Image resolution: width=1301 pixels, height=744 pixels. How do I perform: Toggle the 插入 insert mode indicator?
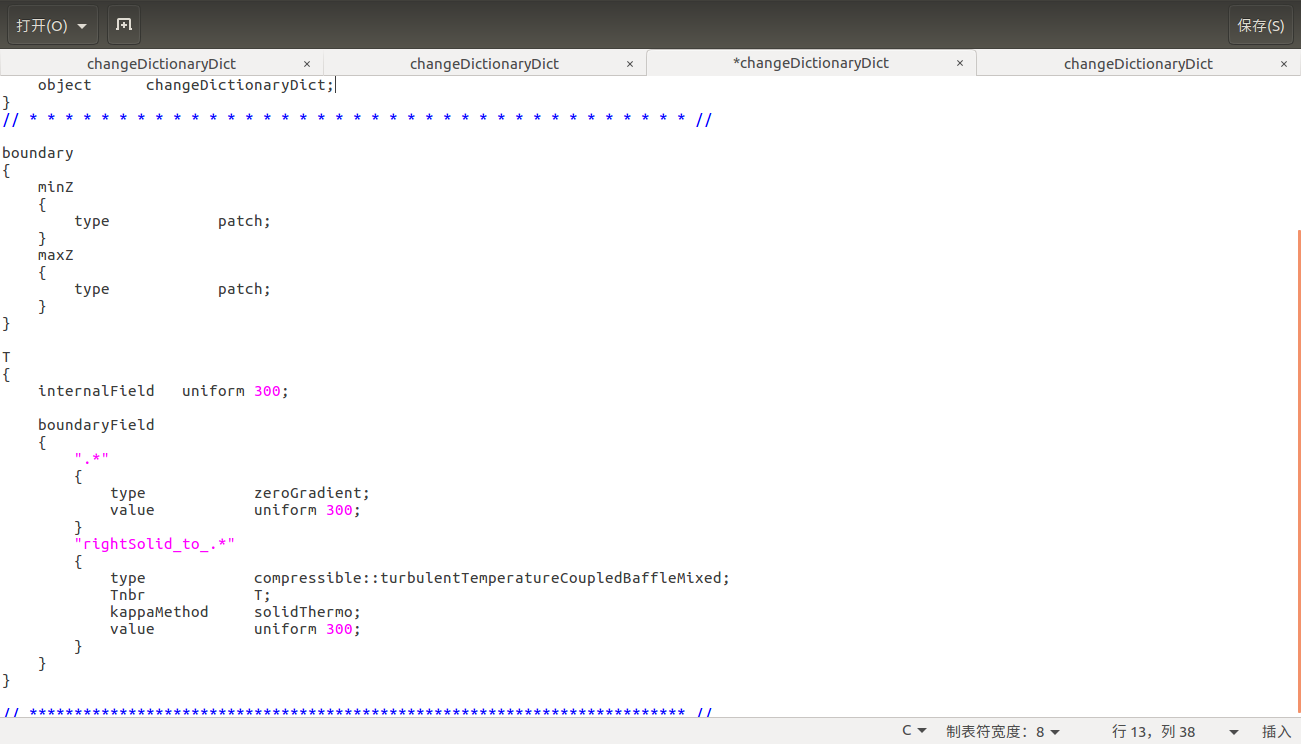(1276, 731)
